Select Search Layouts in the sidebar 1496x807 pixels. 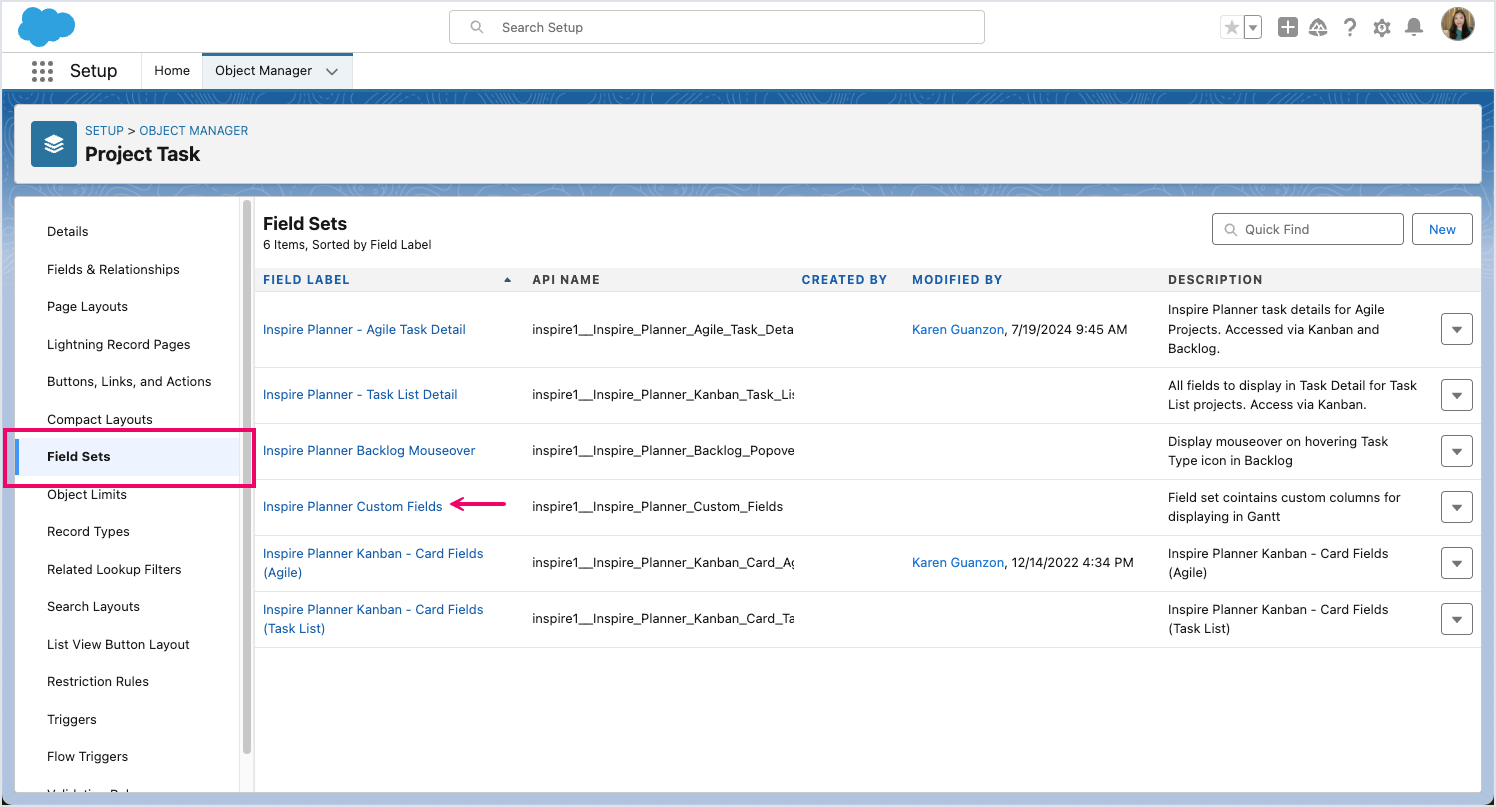pos(93,606)
